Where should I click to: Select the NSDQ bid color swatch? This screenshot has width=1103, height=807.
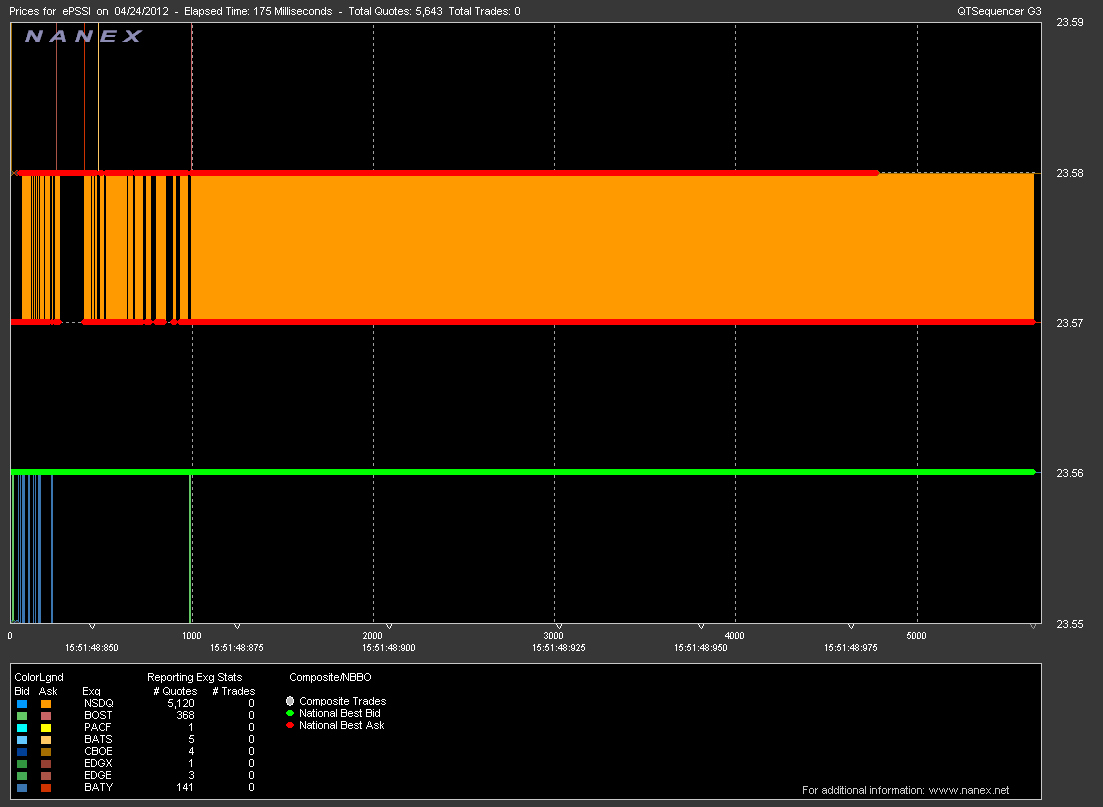click(22, 704)
